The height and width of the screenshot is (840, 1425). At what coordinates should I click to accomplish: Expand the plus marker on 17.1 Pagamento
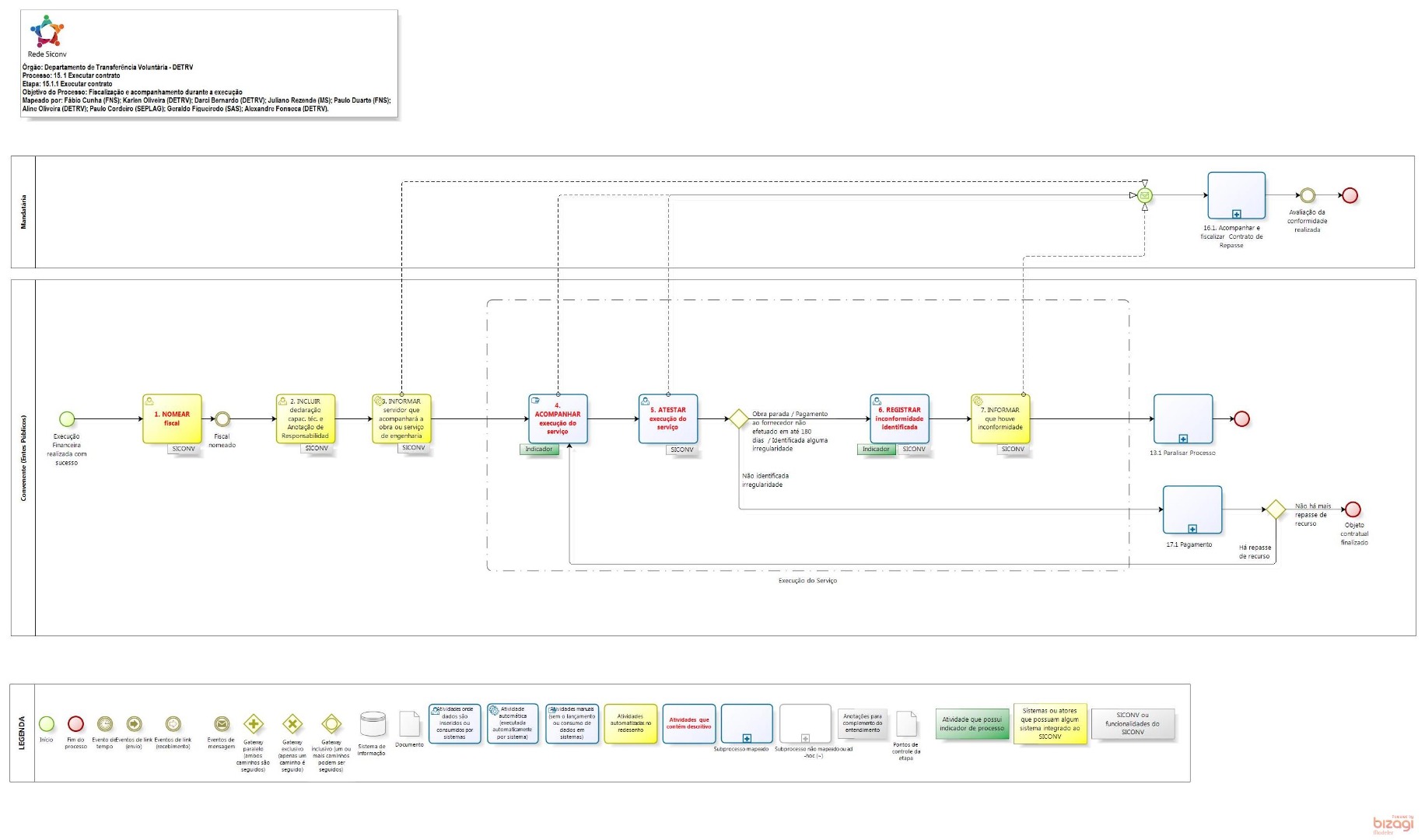click(x=1192, y=529)
